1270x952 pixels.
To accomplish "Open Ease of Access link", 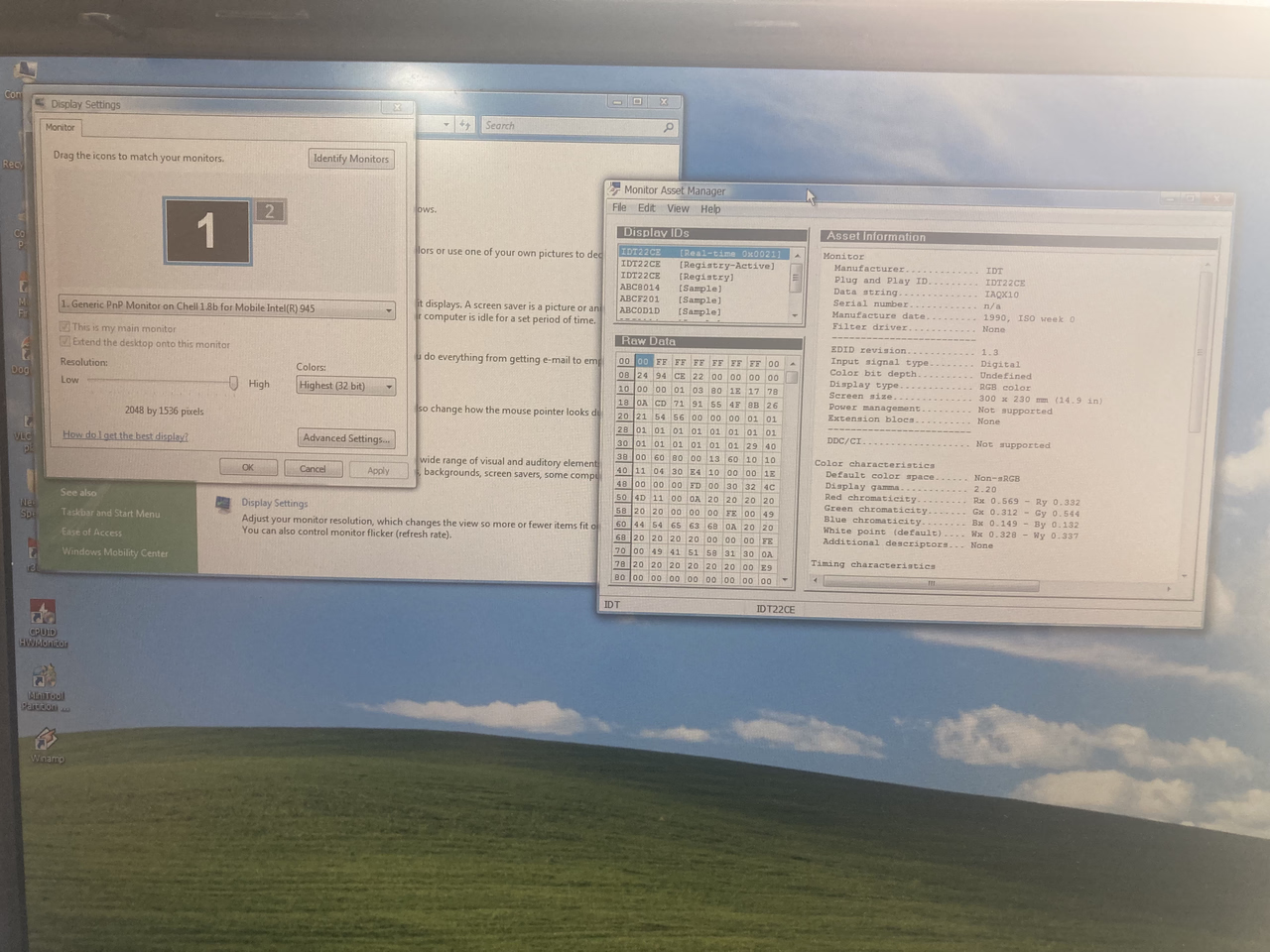I will pos(91,533).
